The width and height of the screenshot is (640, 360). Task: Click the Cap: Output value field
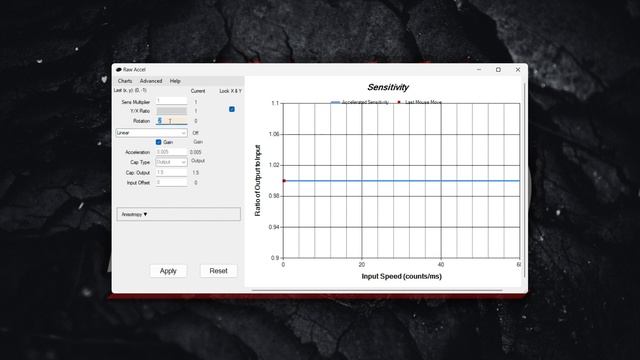click(171, 172)
